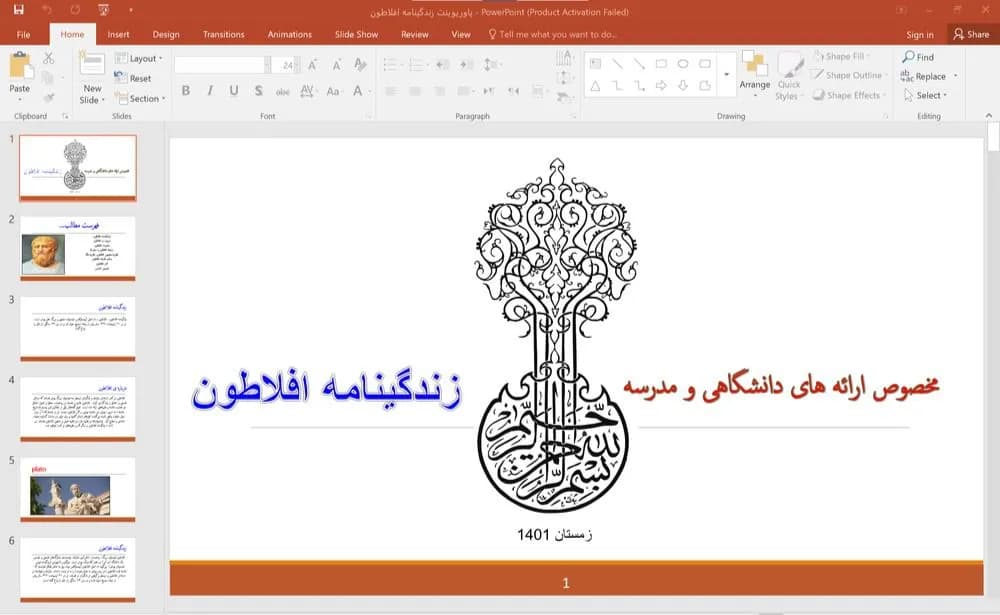Open the Animations tab
The width and height of the screenshot is (1000, 615).
point(290,34)
